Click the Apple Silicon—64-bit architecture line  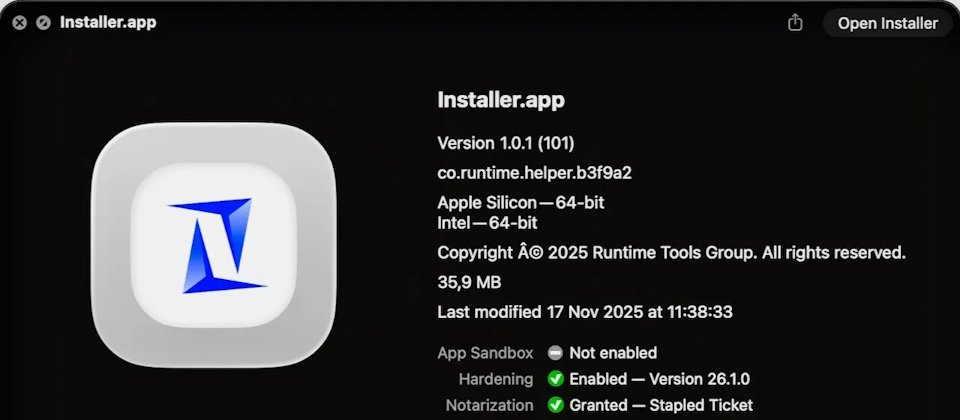[521, 203]
